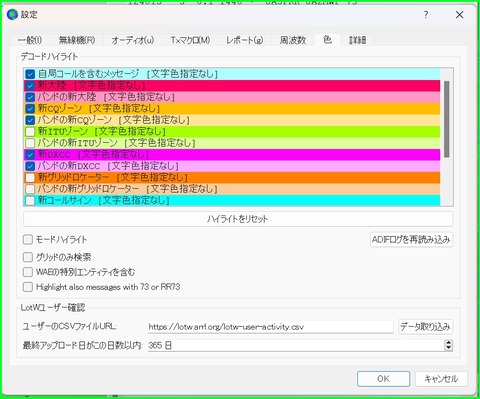Open the レポート(g) tab
This screenshot has height=399, width=480.
tap(245, 40)
